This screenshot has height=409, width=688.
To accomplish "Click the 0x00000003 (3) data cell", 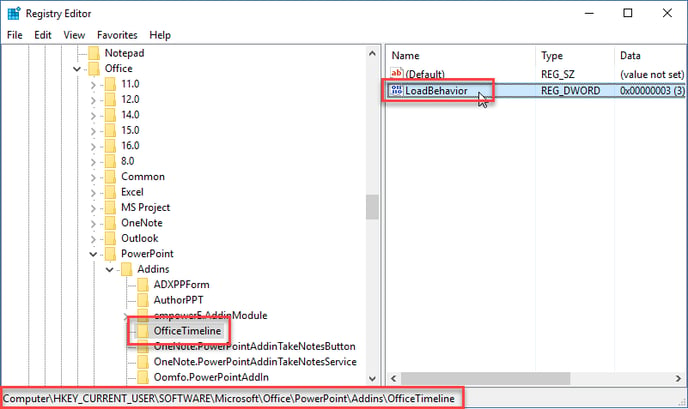I will point(652,91).
